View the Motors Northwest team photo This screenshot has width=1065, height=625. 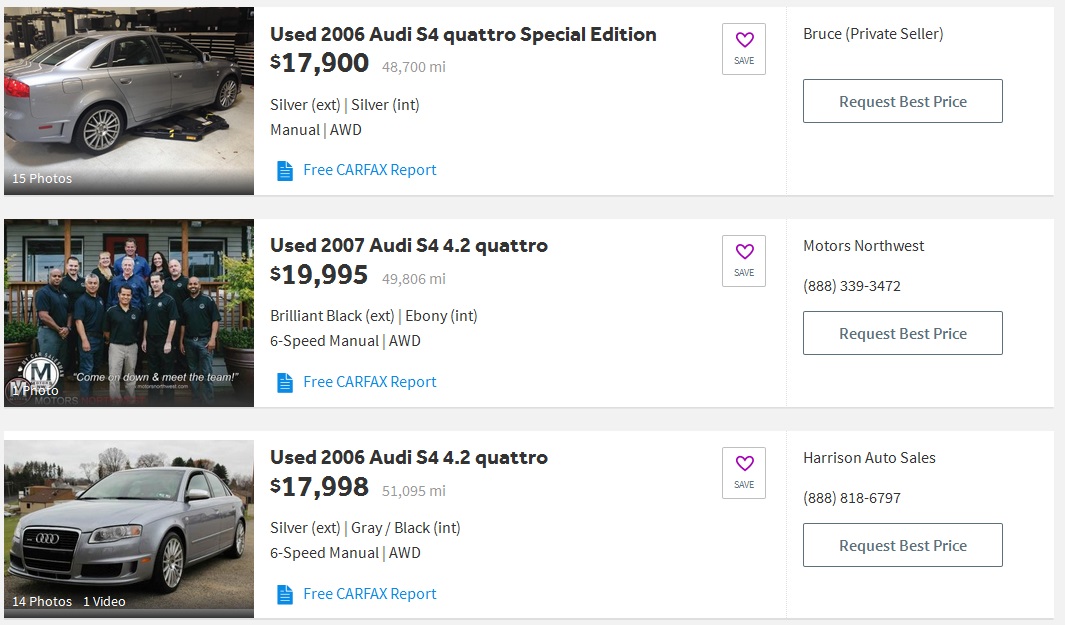pyautogui.click(x=129, y=312)
